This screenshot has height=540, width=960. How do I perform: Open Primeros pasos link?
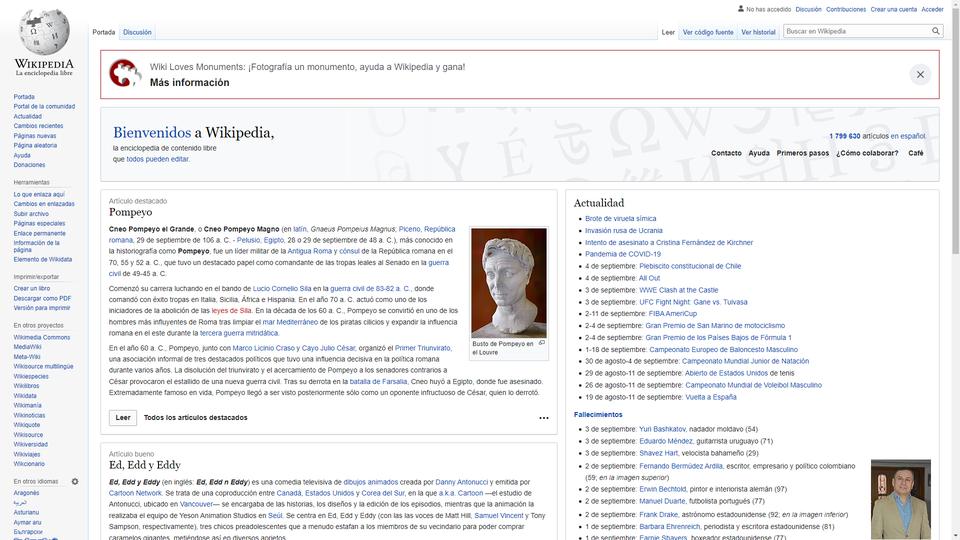pos(803,153)
